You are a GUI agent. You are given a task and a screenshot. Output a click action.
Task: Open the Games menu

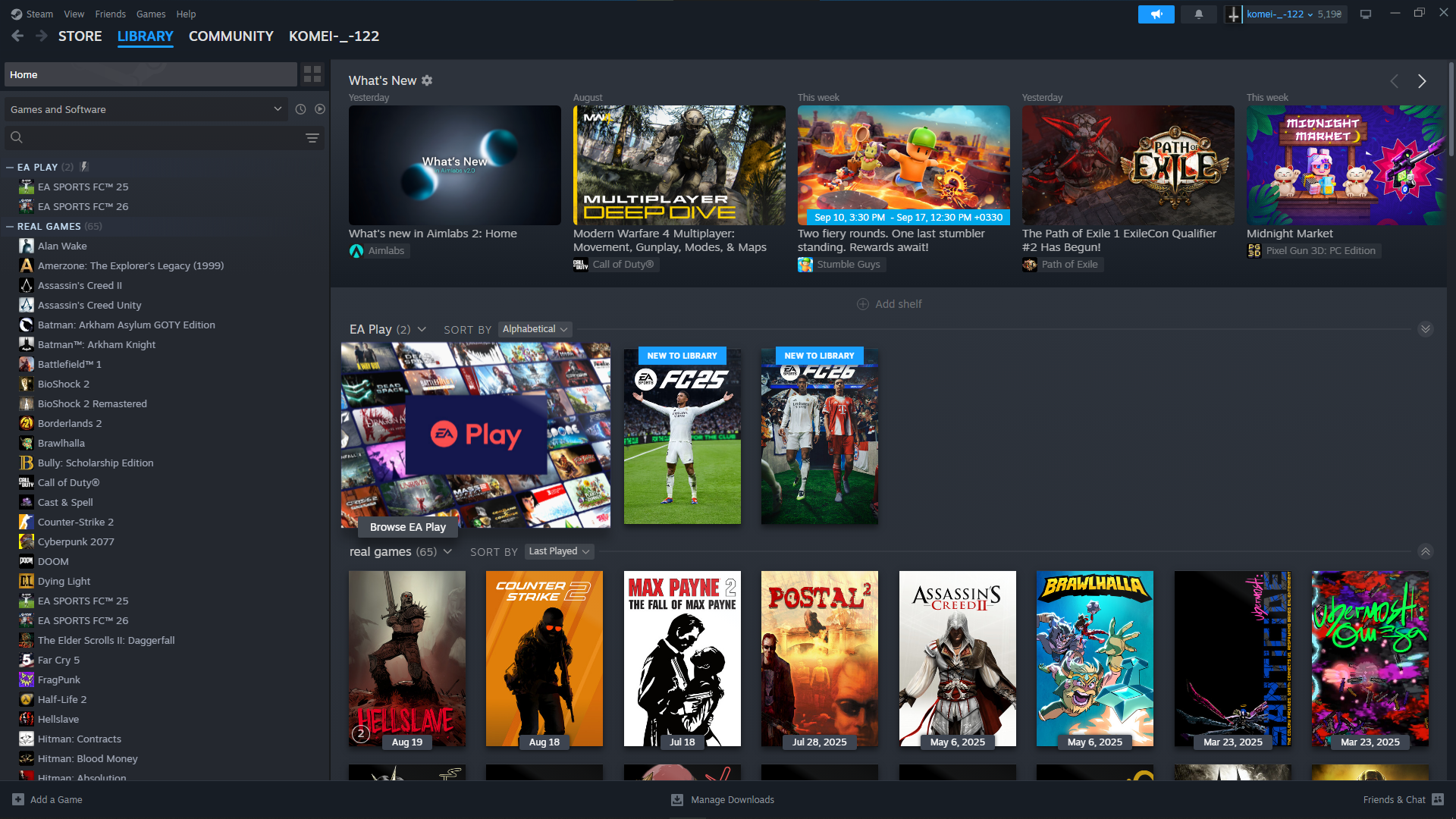[151, 14]
